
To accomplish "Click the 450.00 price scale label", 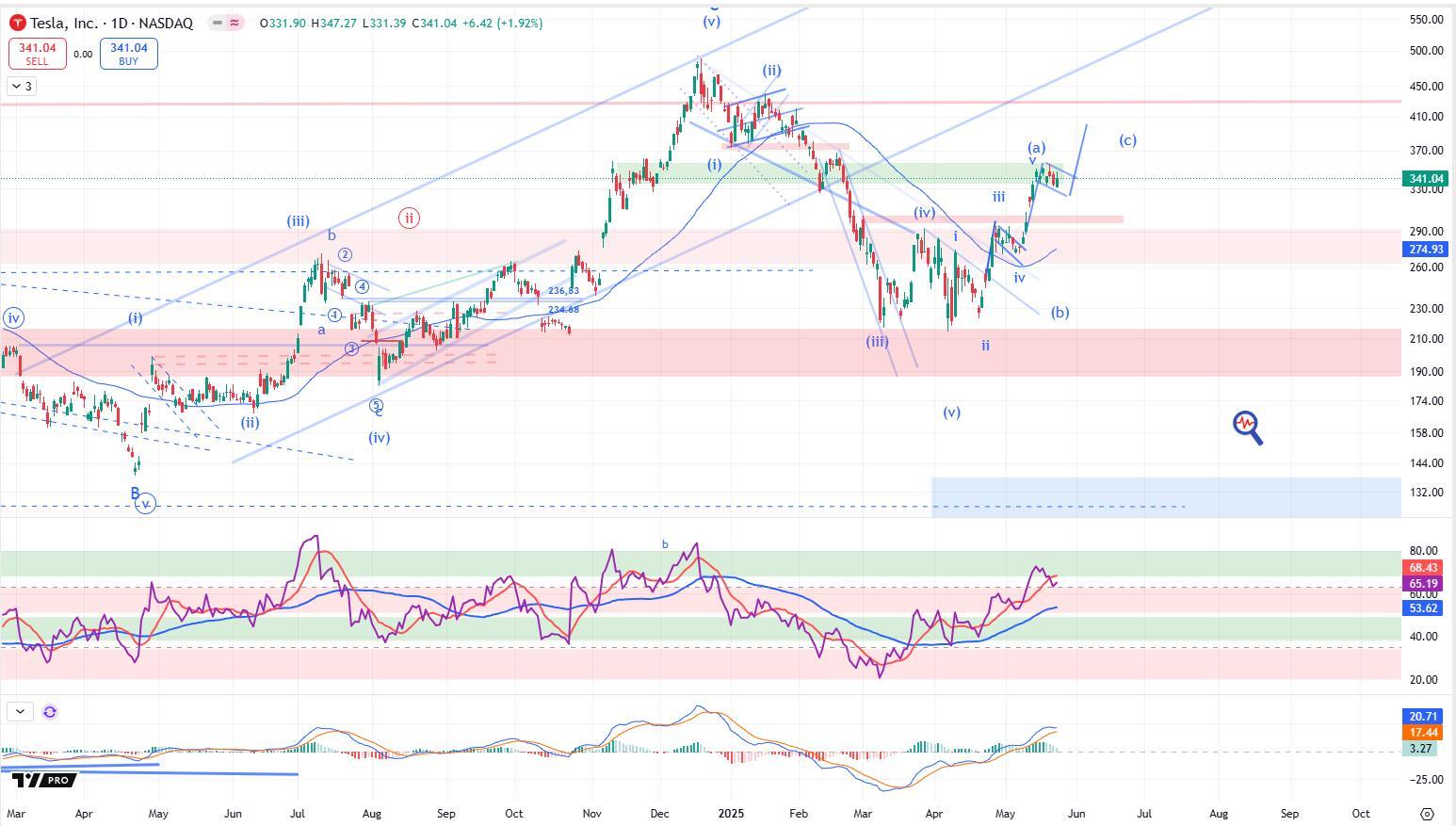I will (x=1427, y=87).
